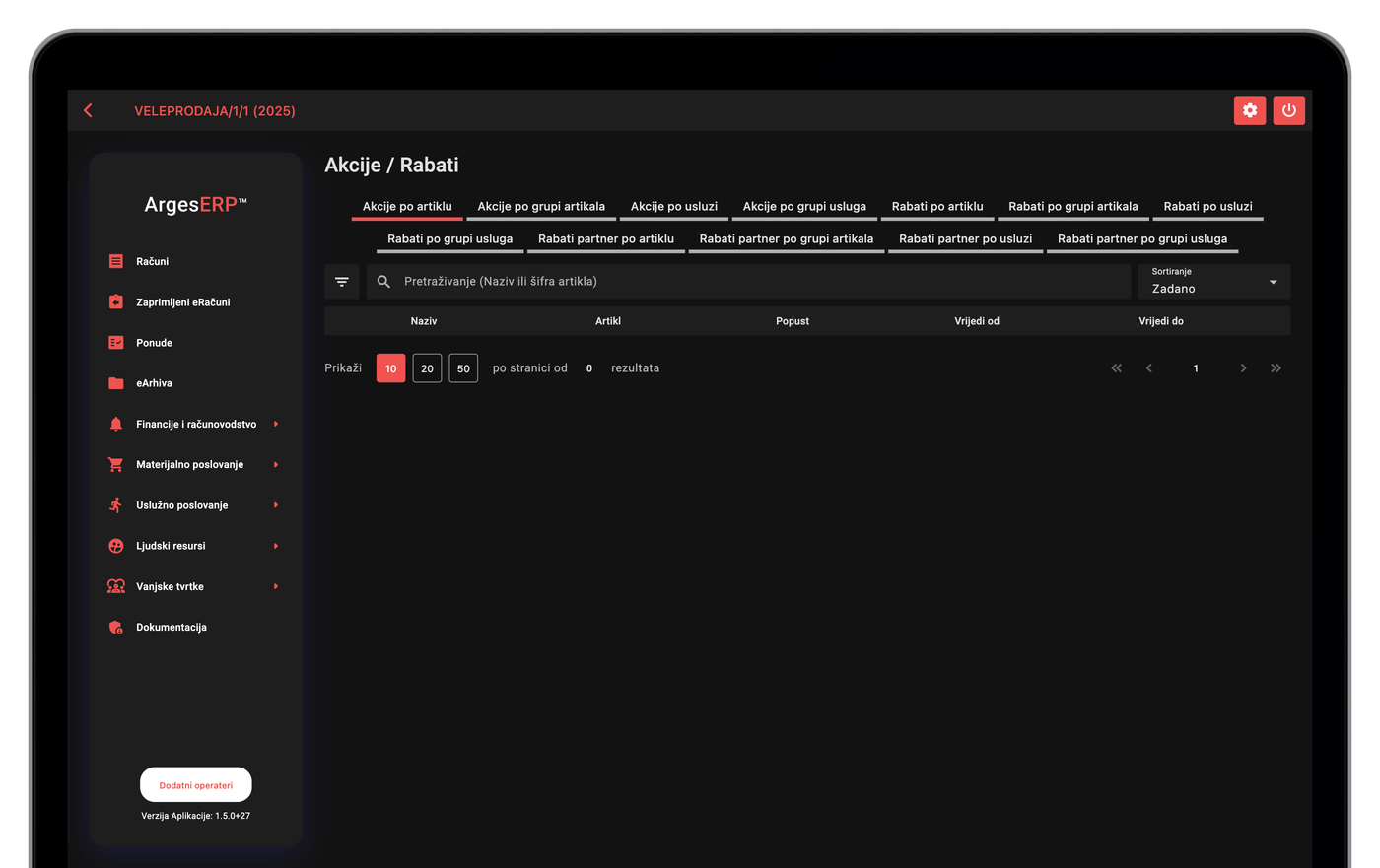Go back with the red arrow icon

pos(88,110)
